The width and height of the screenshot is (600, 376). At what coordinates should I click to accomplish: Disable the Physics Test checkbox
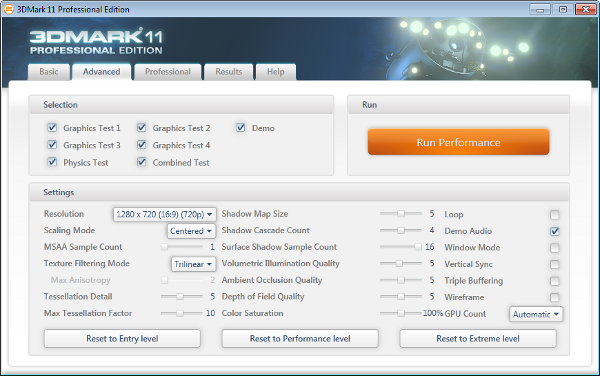pyautogui.click(x=52, y=162)
